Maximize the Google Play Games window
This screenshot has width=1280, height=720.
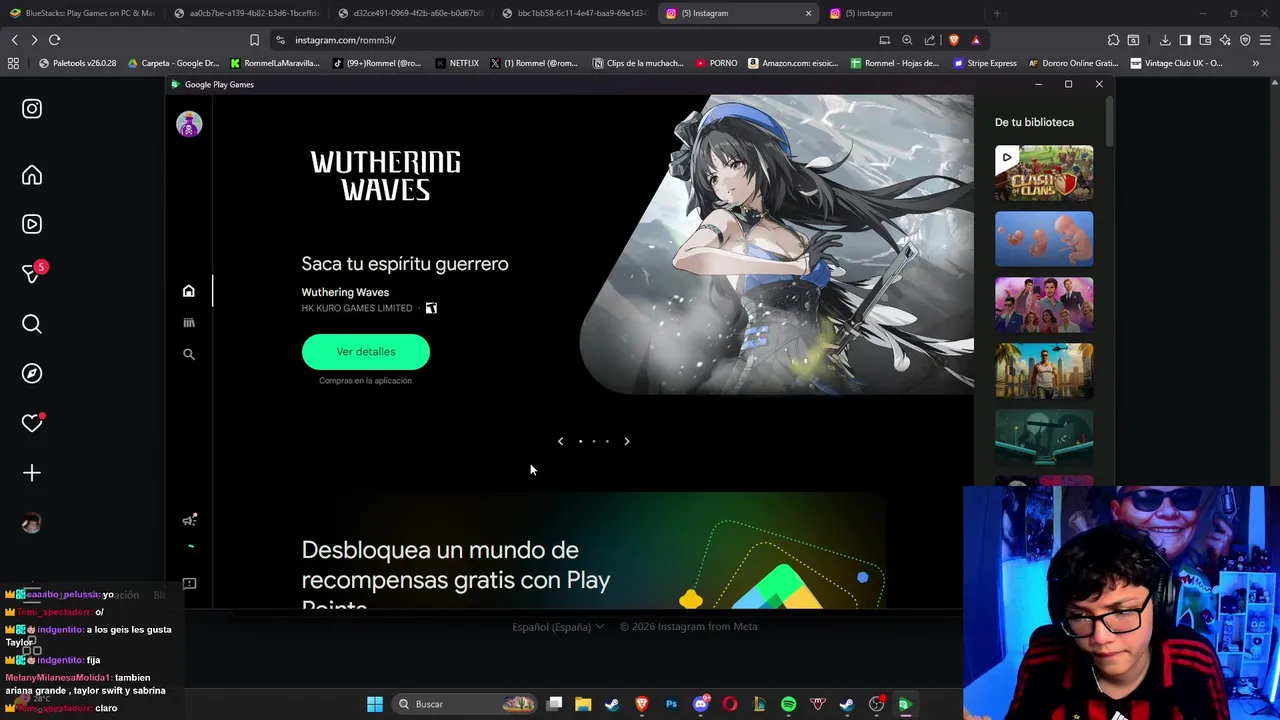tap(1068, 84)
